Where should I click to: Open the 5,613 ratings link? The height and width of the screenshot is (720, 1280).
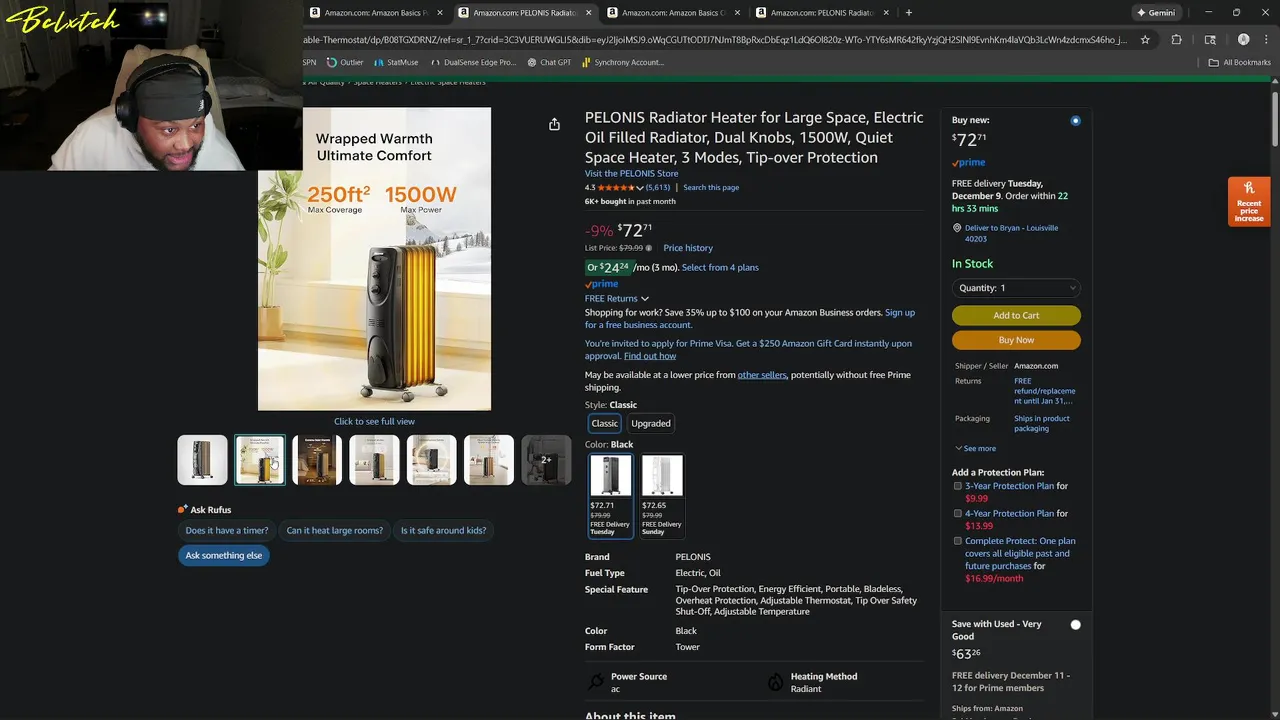[658, 187]
